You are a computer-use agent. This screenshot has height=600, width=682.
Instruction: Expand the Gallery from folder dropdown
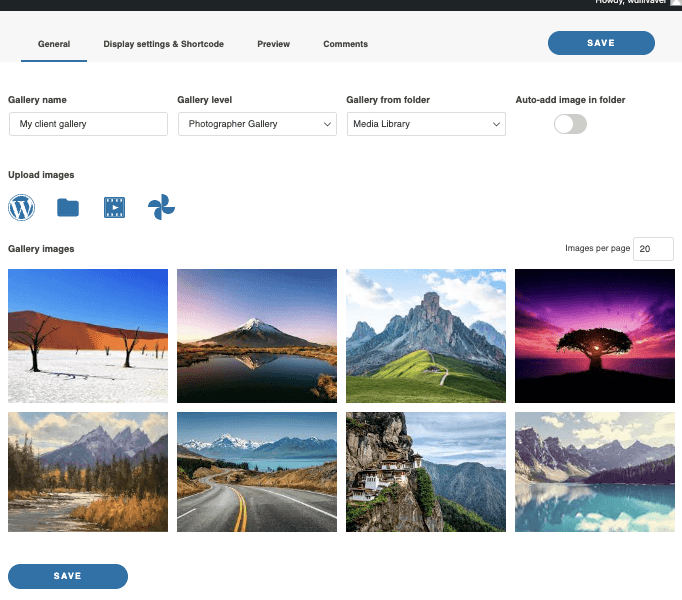[426, 124]
